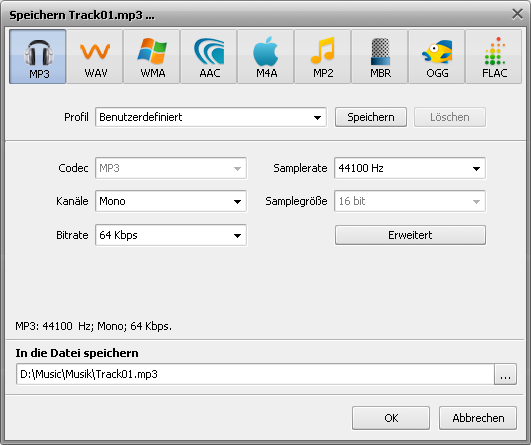This screenshot has height=445, width=531.
Task: Click the 'In die Datei speichern' heading
Action: click(77, 353)
